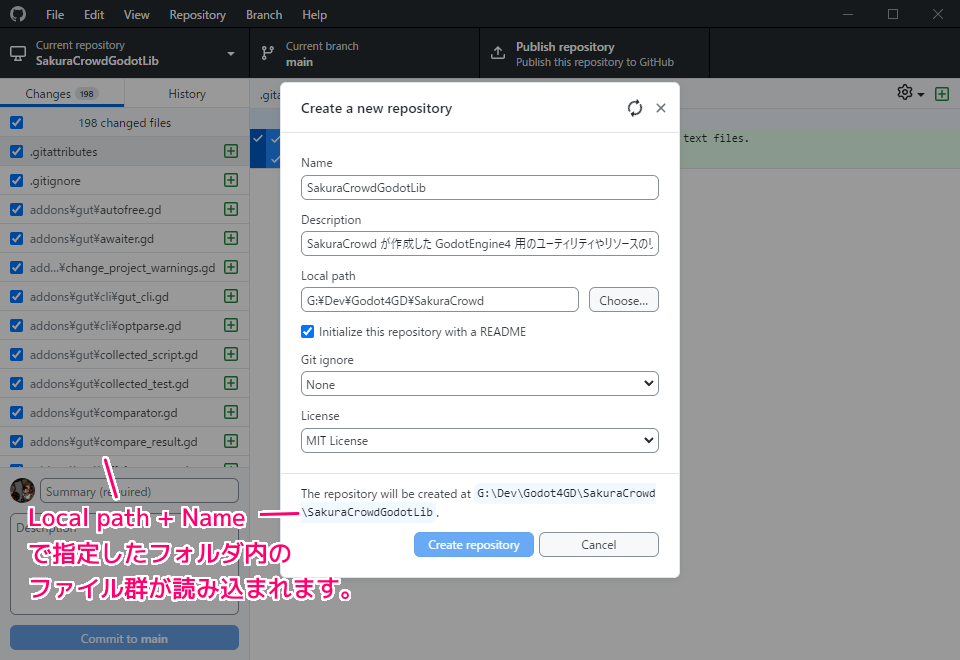Switch to the History tab
The image size is (960, 660).
(x=187, y=94)
